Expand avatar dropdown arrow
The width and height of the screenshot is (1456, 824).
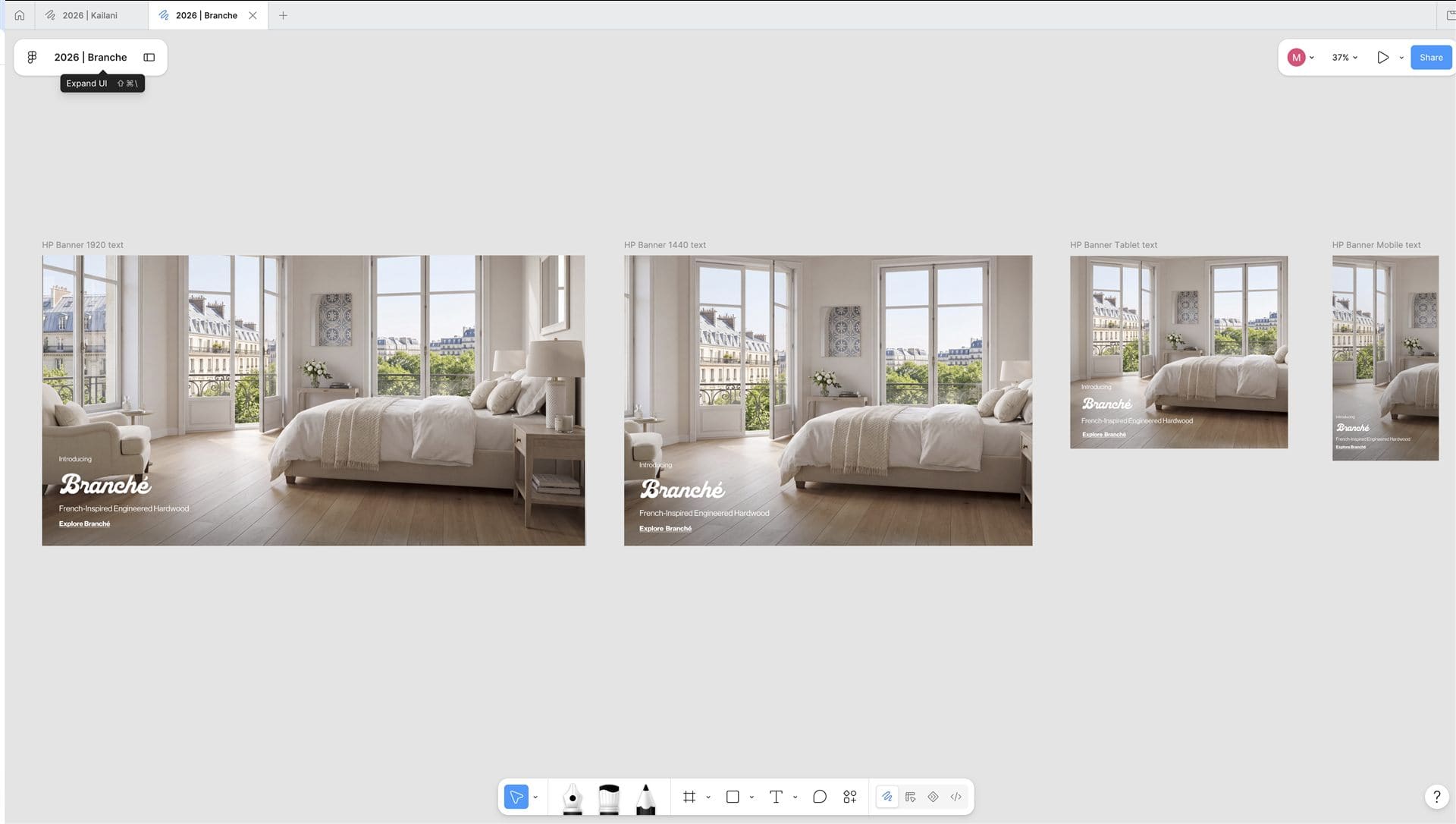(x=1312, y=58)
